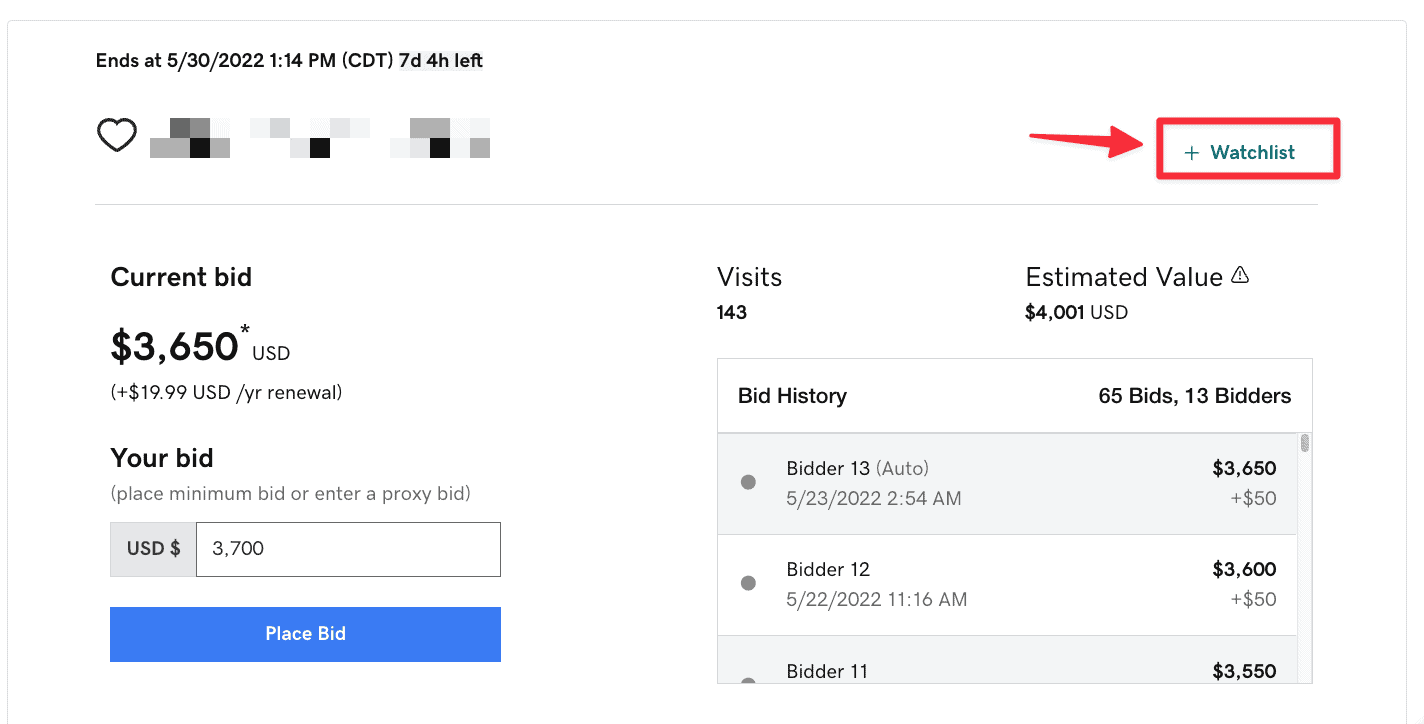Click the Bid History scrollbar thumb
This screenshot has height=724, width=1424.
click(x=1304, y=443)
